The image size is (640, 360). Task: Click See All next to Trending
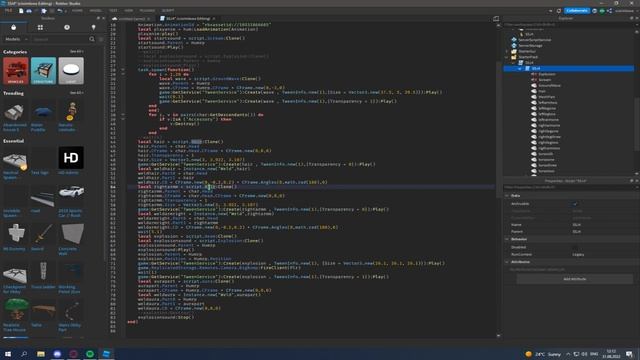76,93
